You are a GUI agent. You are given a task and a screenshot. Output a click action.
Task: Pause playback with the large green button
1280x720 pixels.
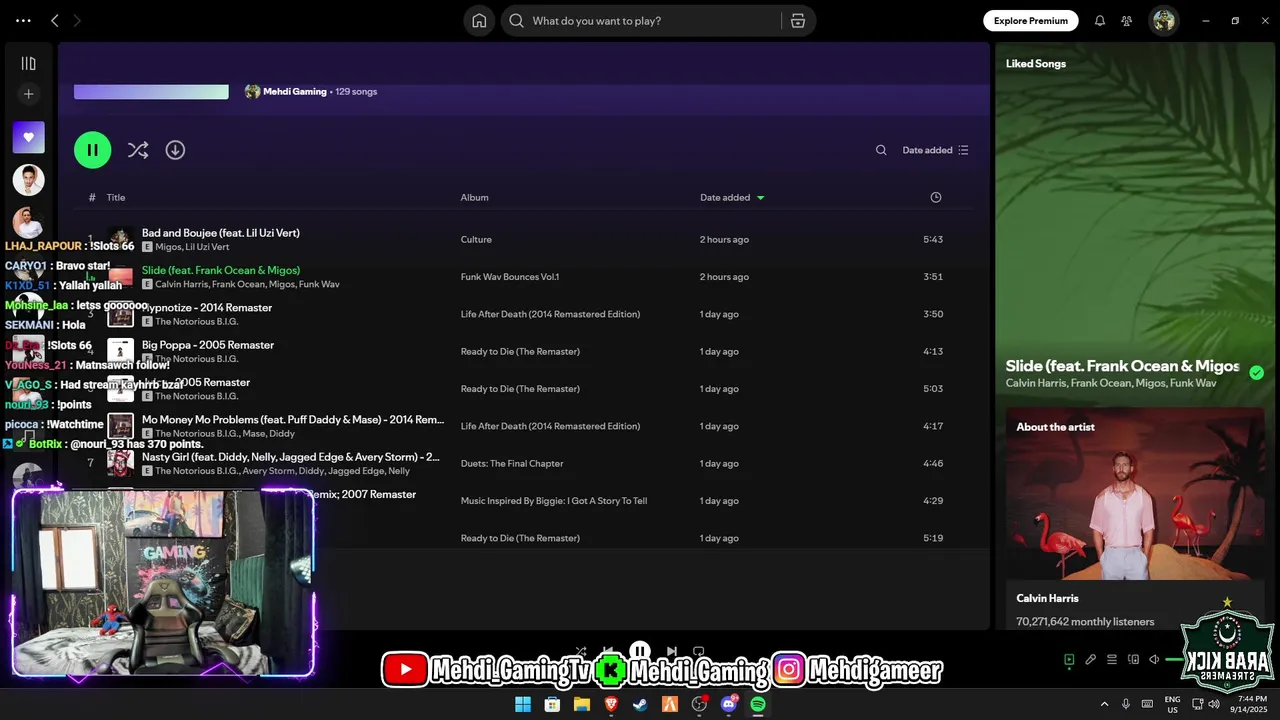coord(92,150)
